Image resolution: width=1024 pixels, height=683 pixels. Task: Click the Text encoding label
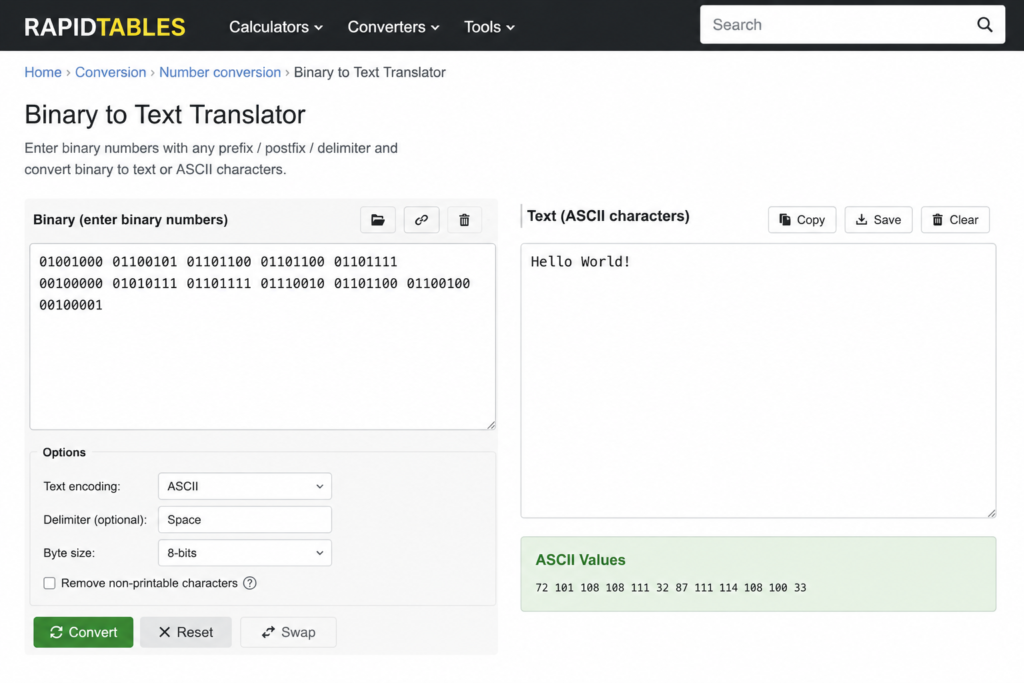point(82,486)
